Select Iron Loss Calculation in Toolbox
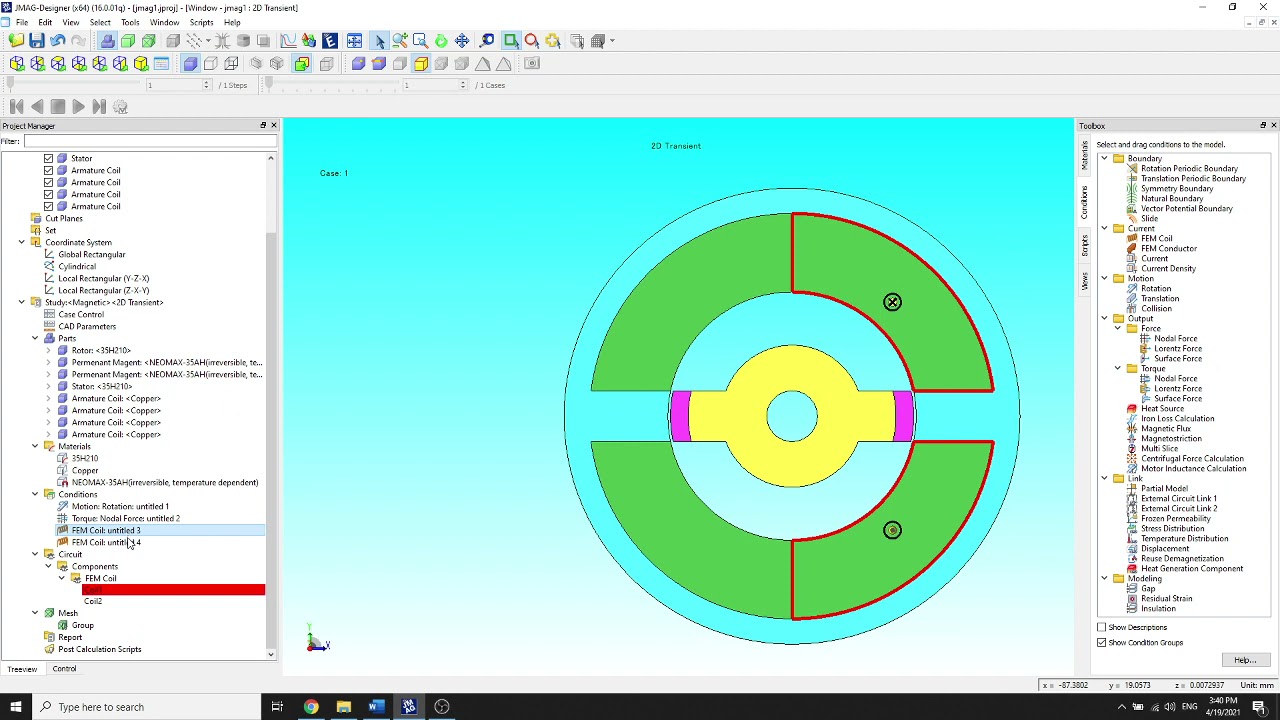 click(x=1178, y=418)
